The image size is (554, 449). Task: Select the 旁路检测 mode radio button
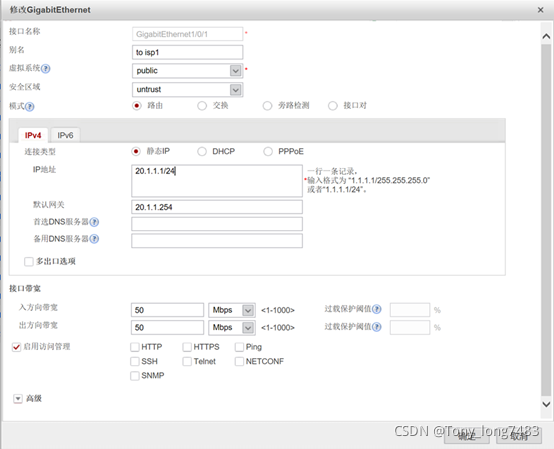pos(267,106)
